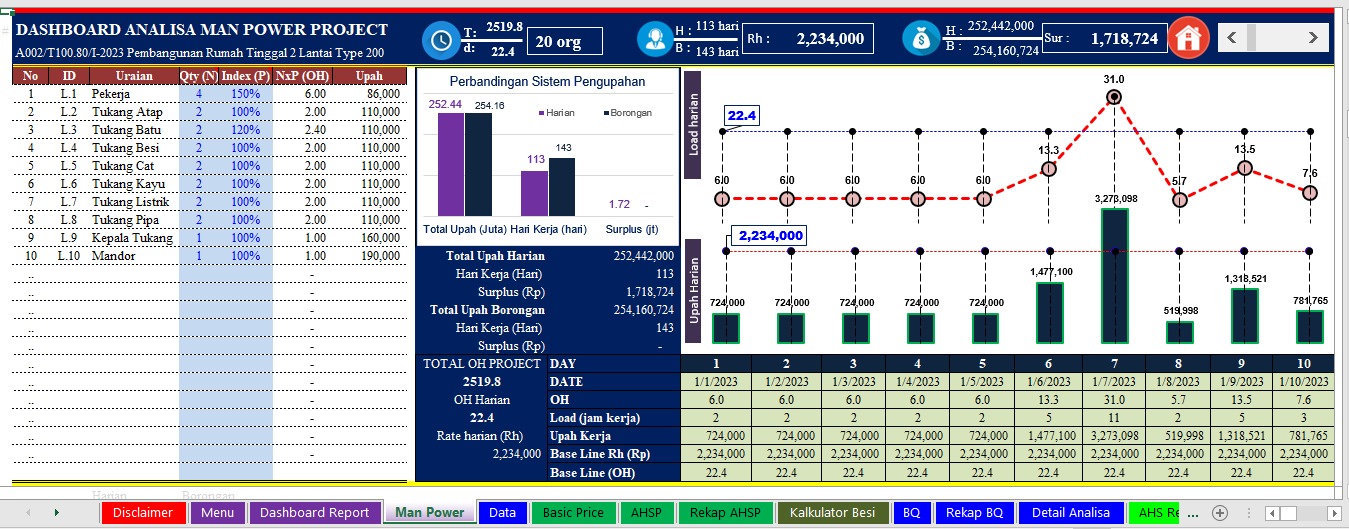
Task: Open the Dashboard Report sheet tab
Action: [x=314, y=512]
